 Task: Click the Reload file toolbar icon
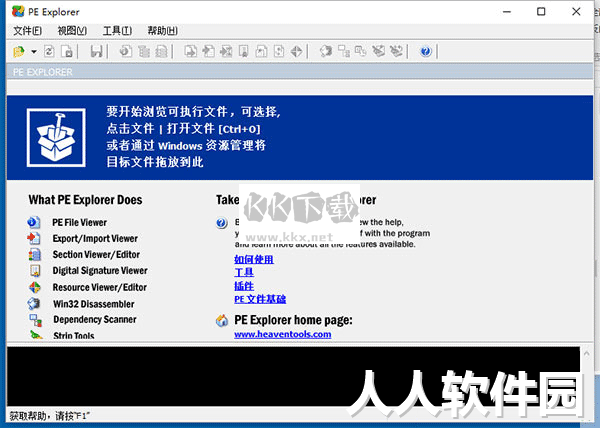49,51
